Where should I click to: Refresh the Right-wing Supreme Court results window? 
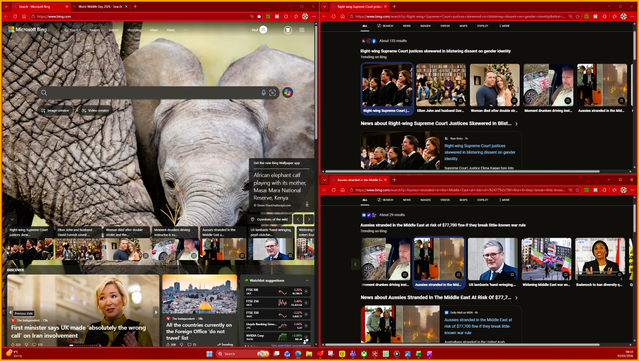point(334,16)
